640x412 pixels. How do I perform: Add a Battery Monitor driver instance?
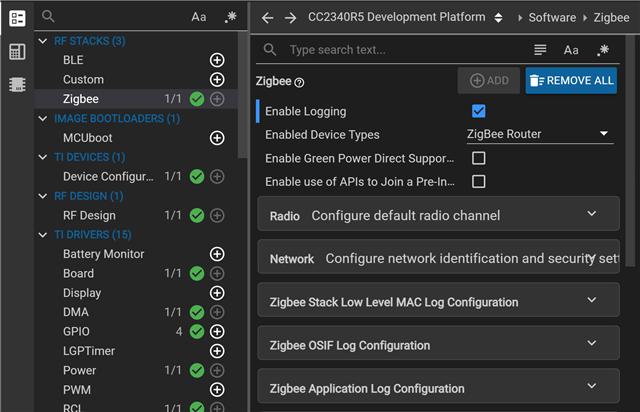217,254
